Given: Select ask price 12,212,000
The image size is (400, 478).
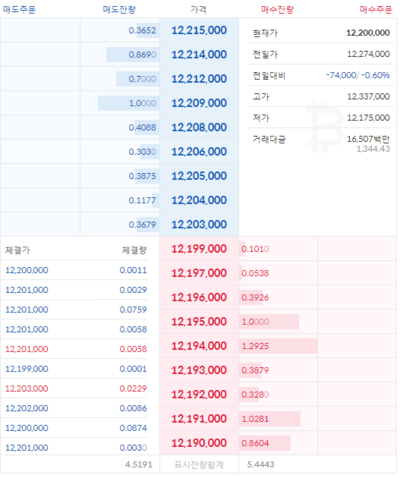Looking at the screenshot, I should 199,79.
